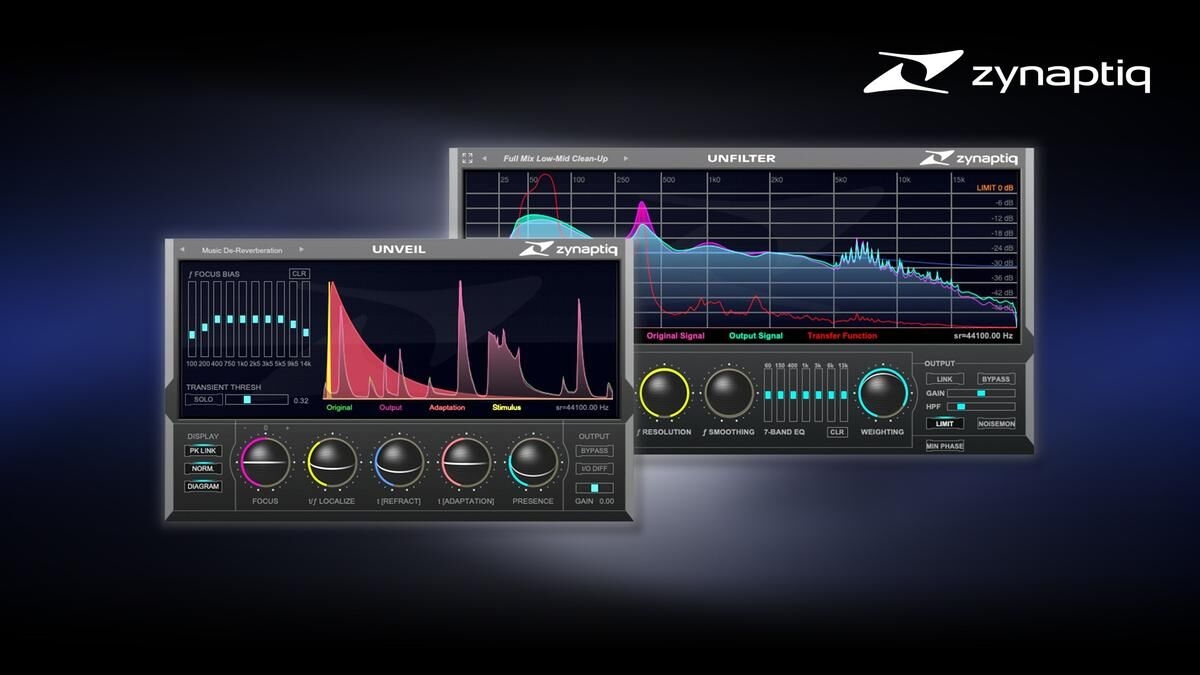Click the Unfilter resize window icon
The height and width of the screenshot is (675, 1200).
click(467, 158)
